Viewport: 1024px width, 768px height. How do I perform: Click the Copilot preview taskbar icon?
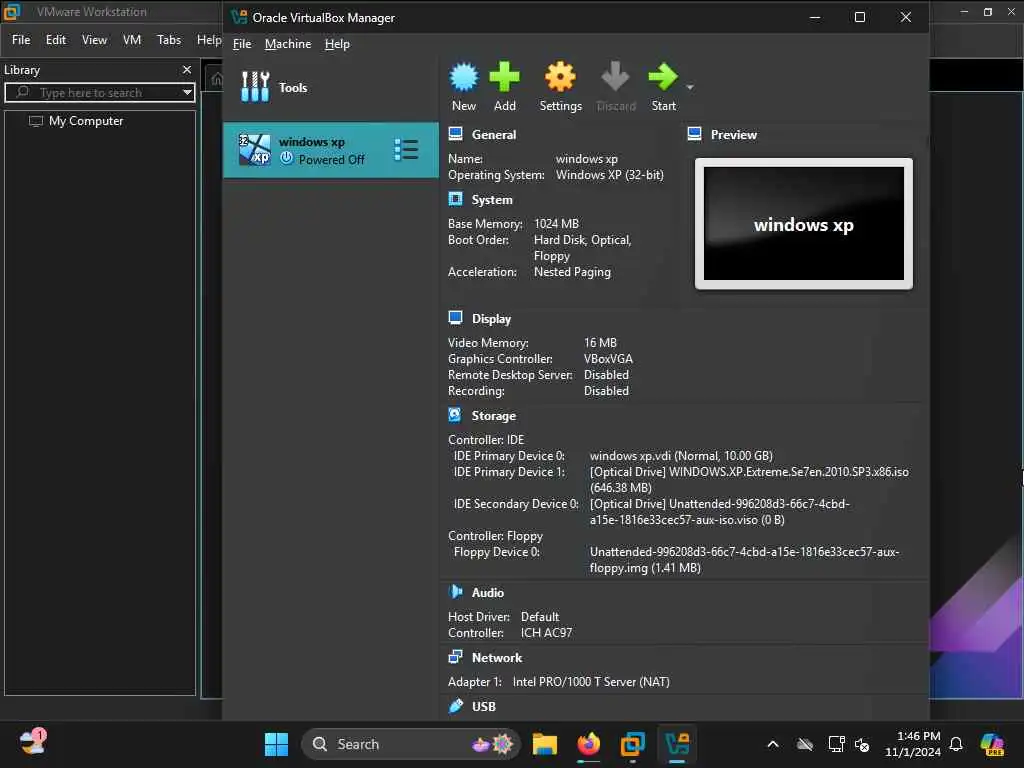click(x=992, y=744)
